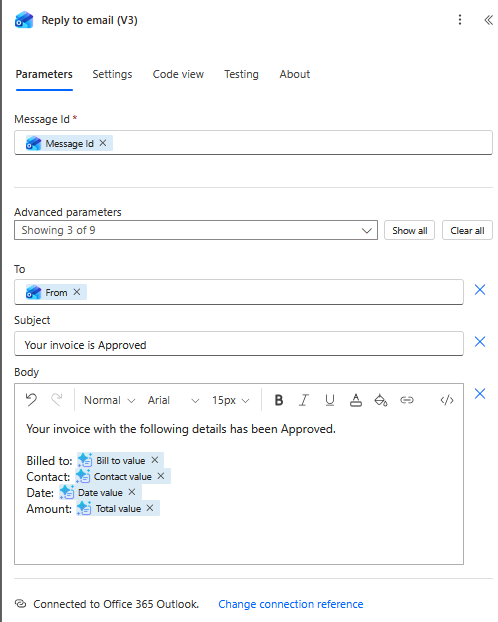
Task: Open the Code view tab
Action: tap(178, 74)
